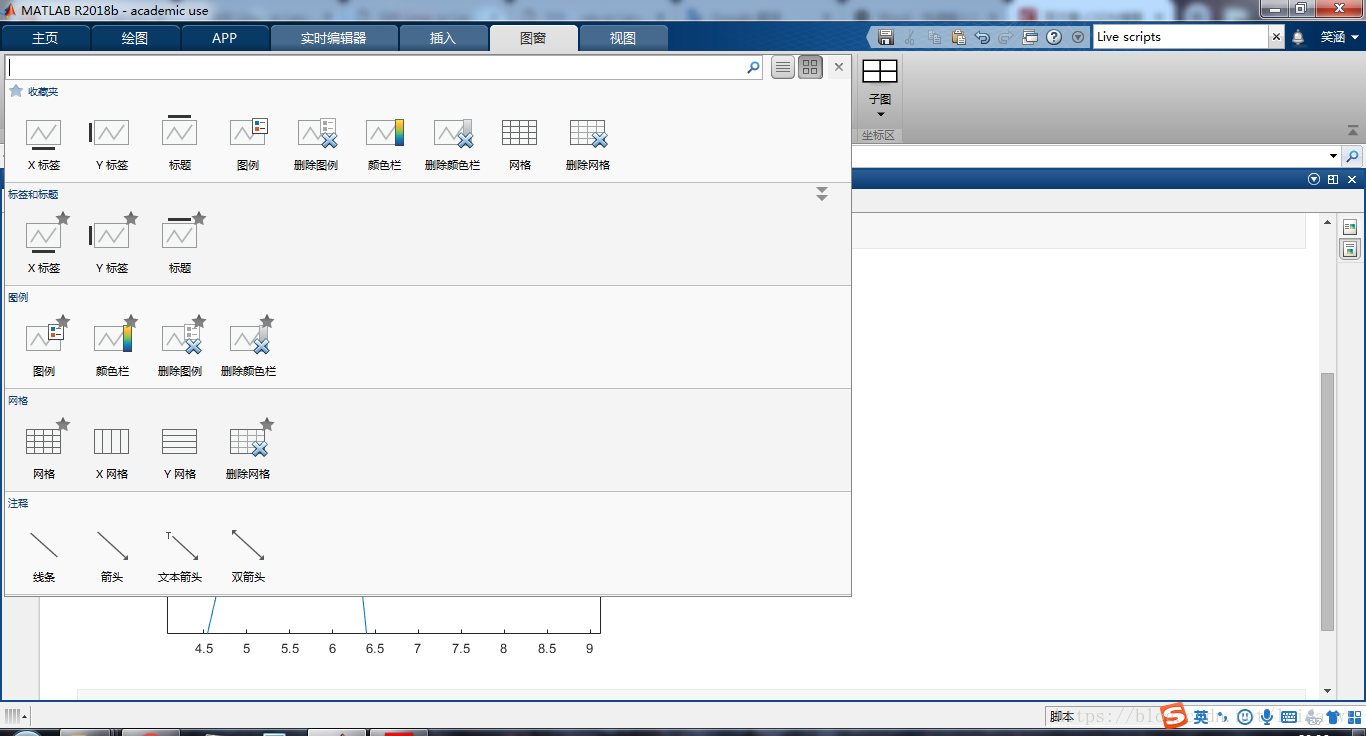The image size is (1366, 736).
Task: Click the help question mark icon
Action: (1054, 37)
